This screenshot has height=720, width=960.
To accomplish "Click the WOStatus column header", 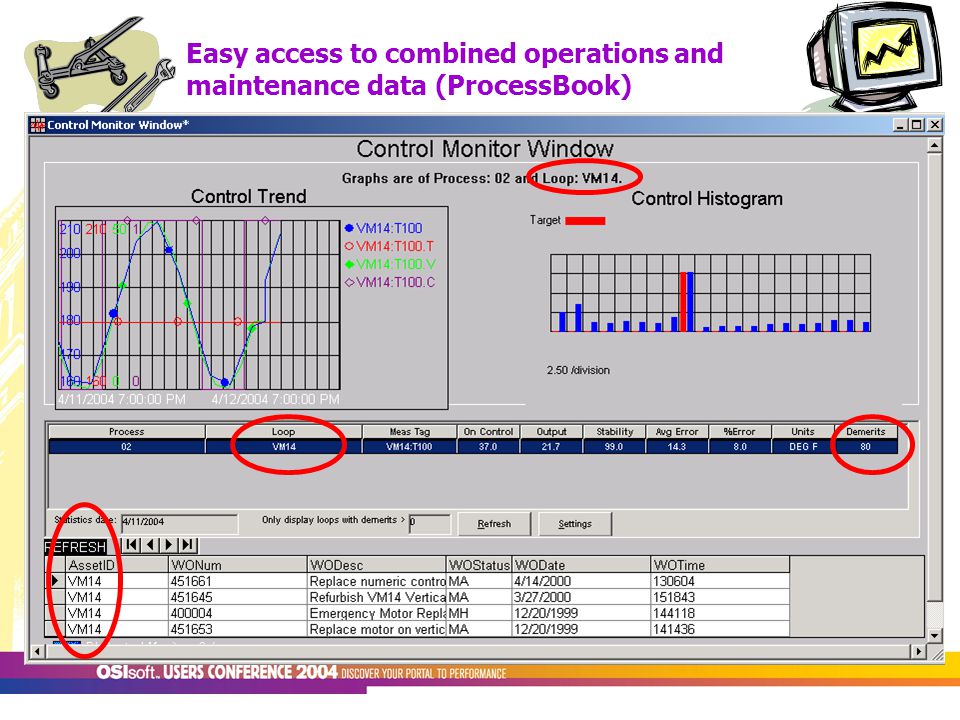I will [479, 565].
